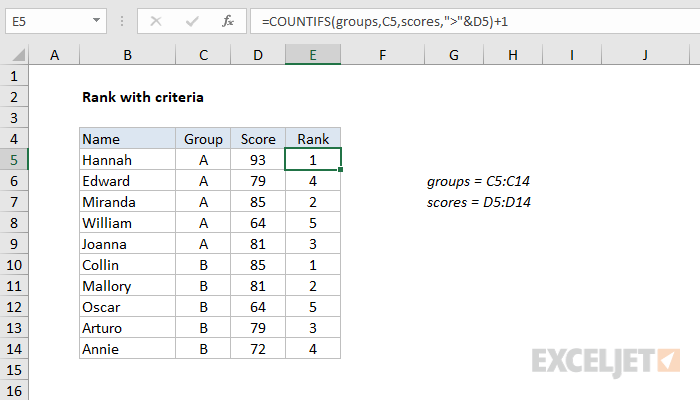Select the cell containing Edward
Viewport: 700px width, 400px height.
click(x=128, y=181)
